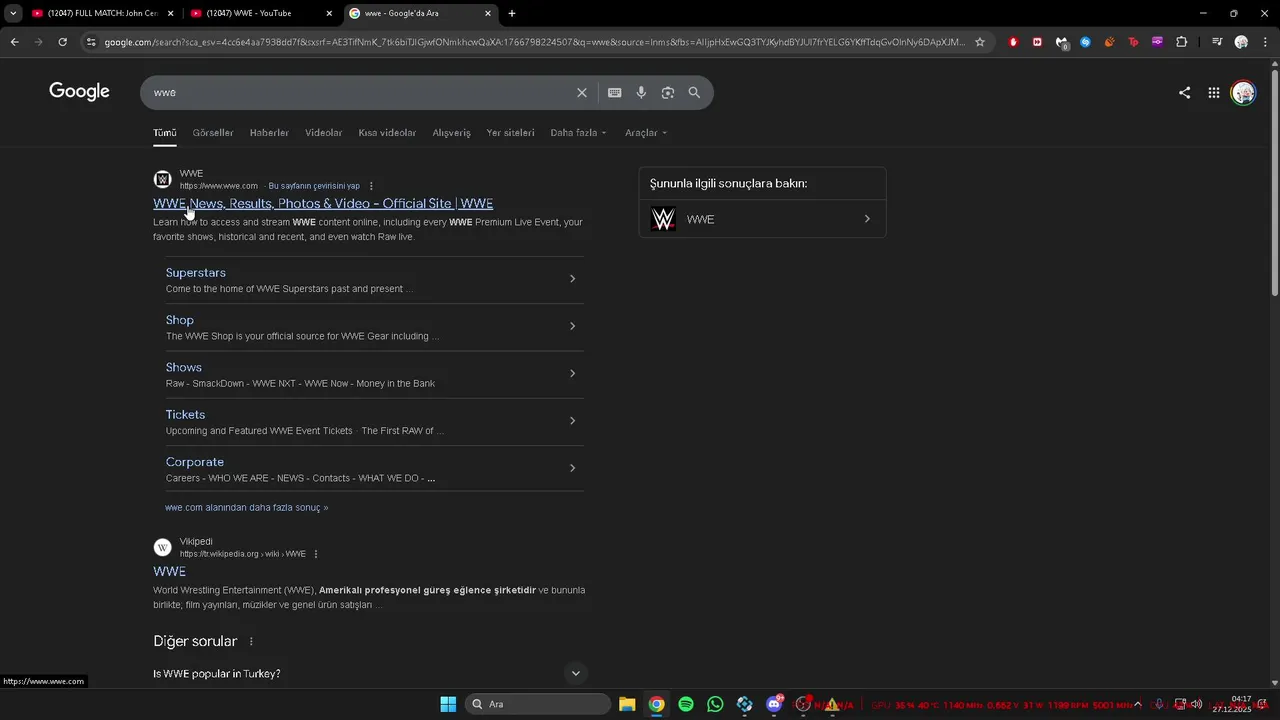Switch to the Alışveriş tab
This screenshot has height=720, width=1280.
(x=451, y=133)
